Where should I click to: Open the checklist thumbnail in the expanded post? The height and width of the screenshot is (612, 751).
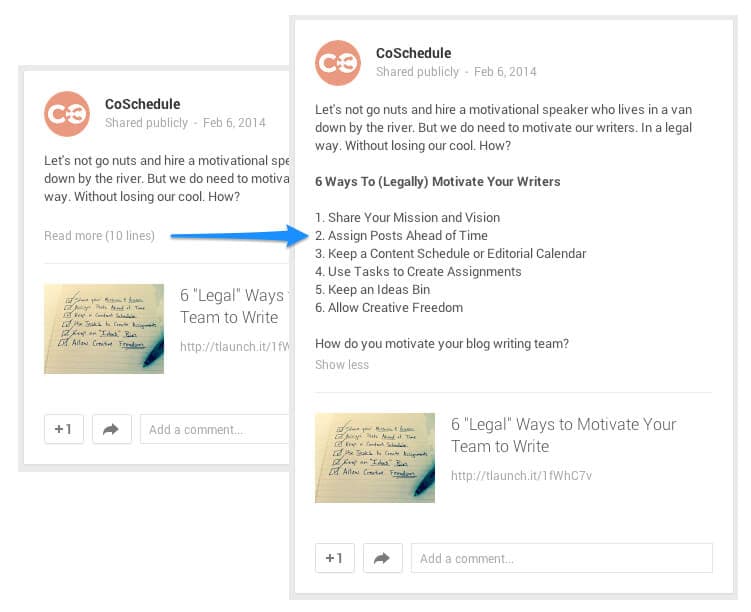coord(375,458)
